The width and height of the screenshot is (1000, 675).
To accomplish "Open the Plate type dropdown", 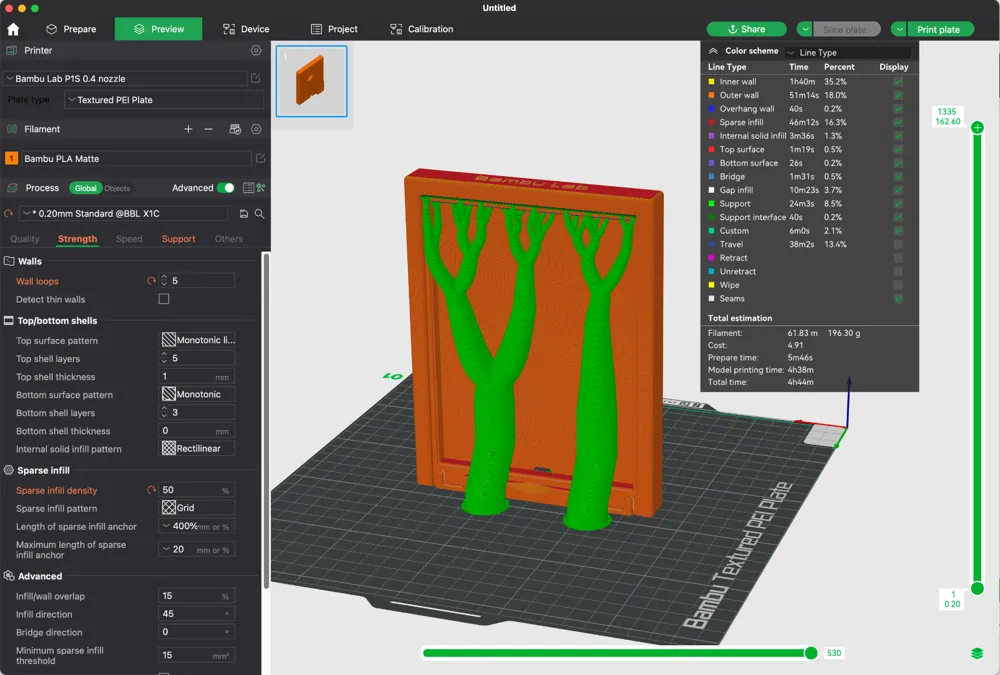I will [164, 100].
